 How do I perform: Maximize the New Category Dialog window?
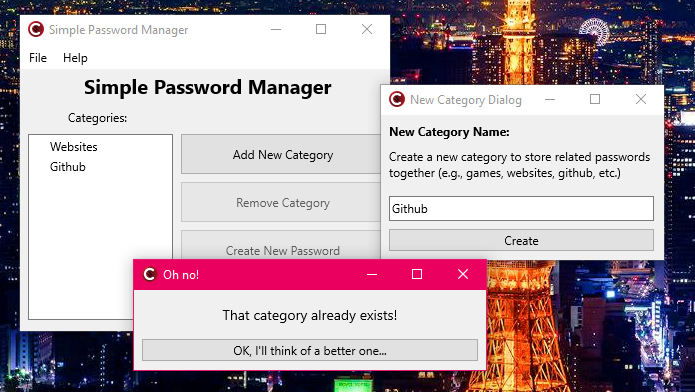(x=595, y=99)
